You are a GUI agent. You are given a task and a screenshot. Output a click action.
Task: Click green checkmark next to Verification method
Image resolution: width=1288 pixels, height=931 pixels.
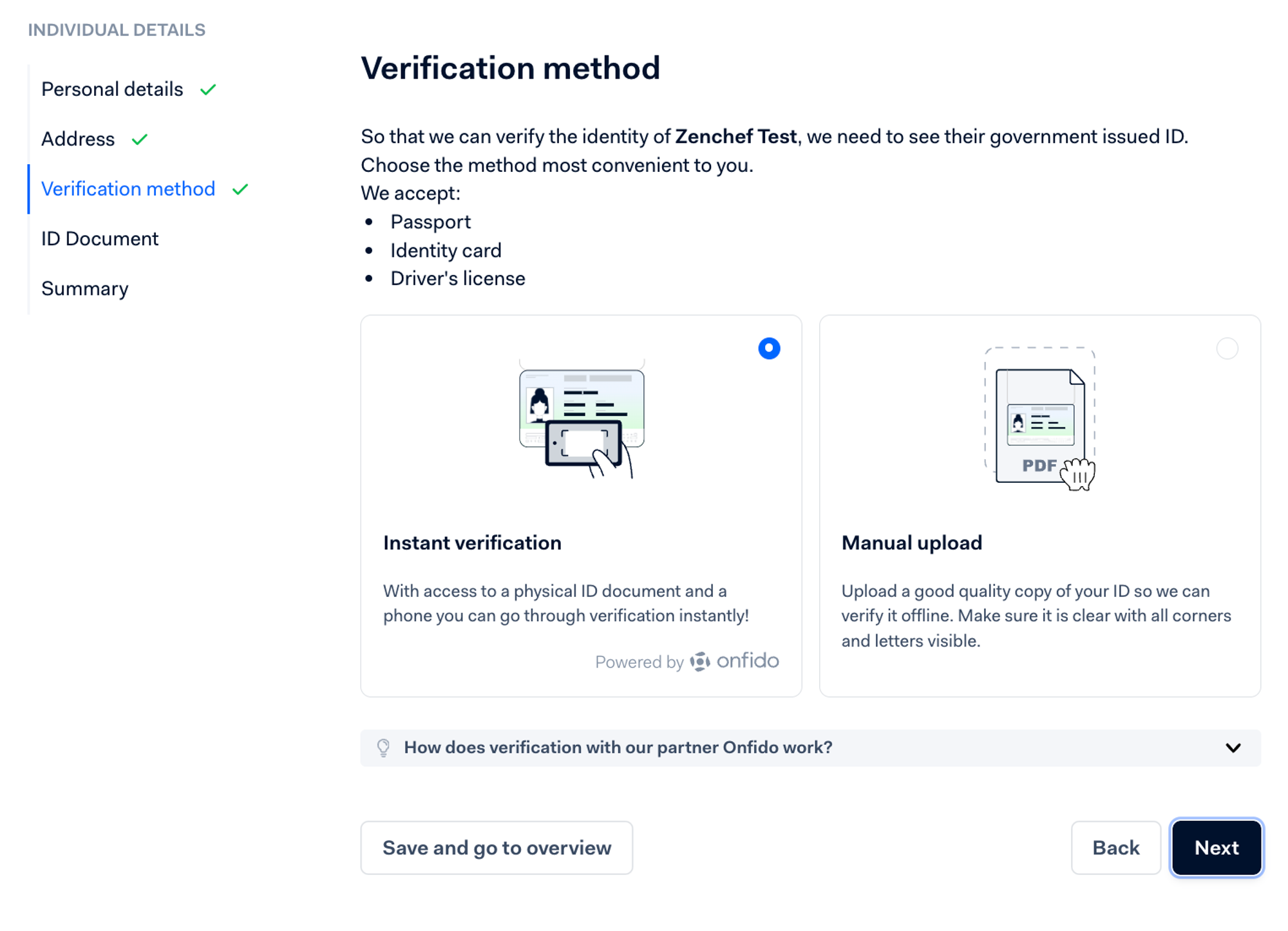click(240, 189)
